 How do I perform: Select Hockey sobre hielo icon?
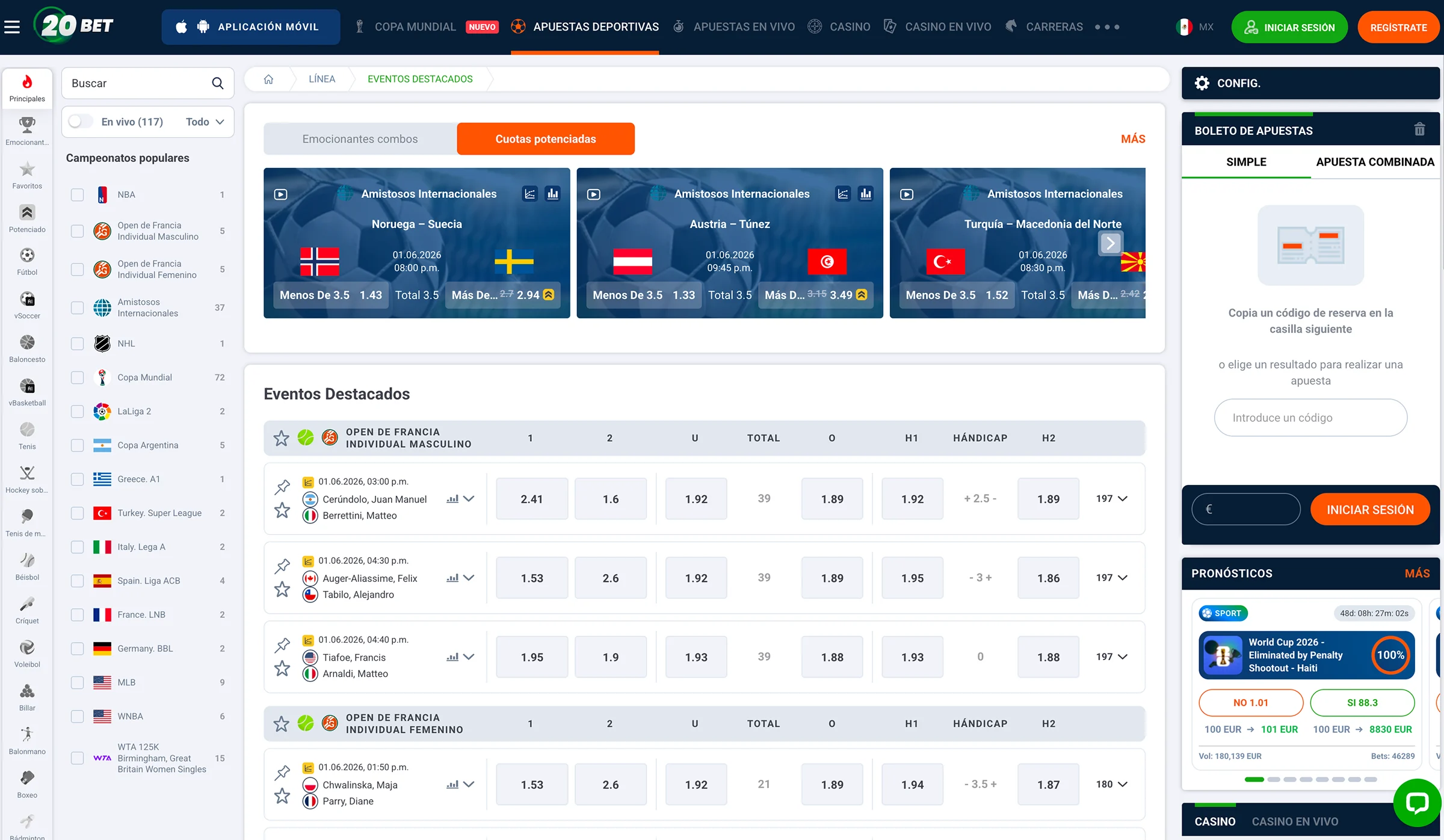(x=27, y=479)
